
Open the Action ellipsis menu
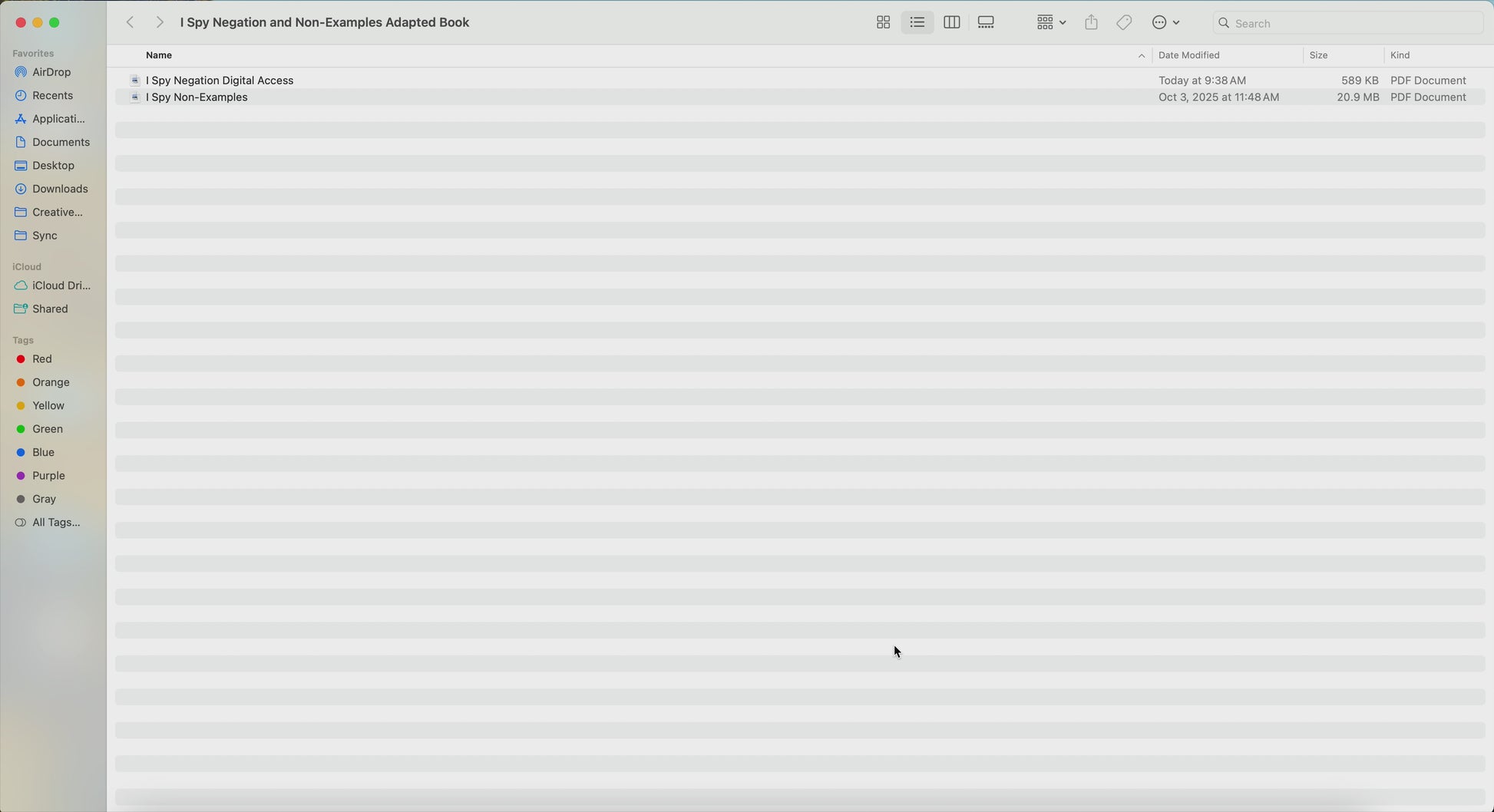pos(1165,23)
